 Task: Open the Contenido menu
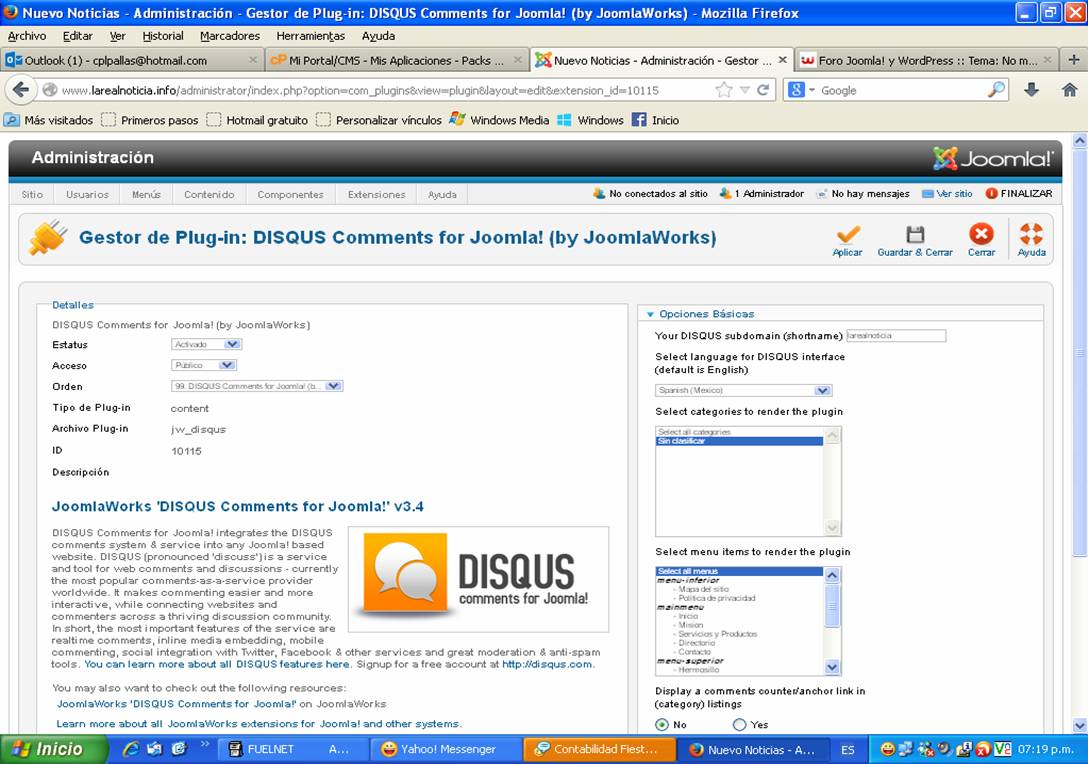click(x=209, y=194)
